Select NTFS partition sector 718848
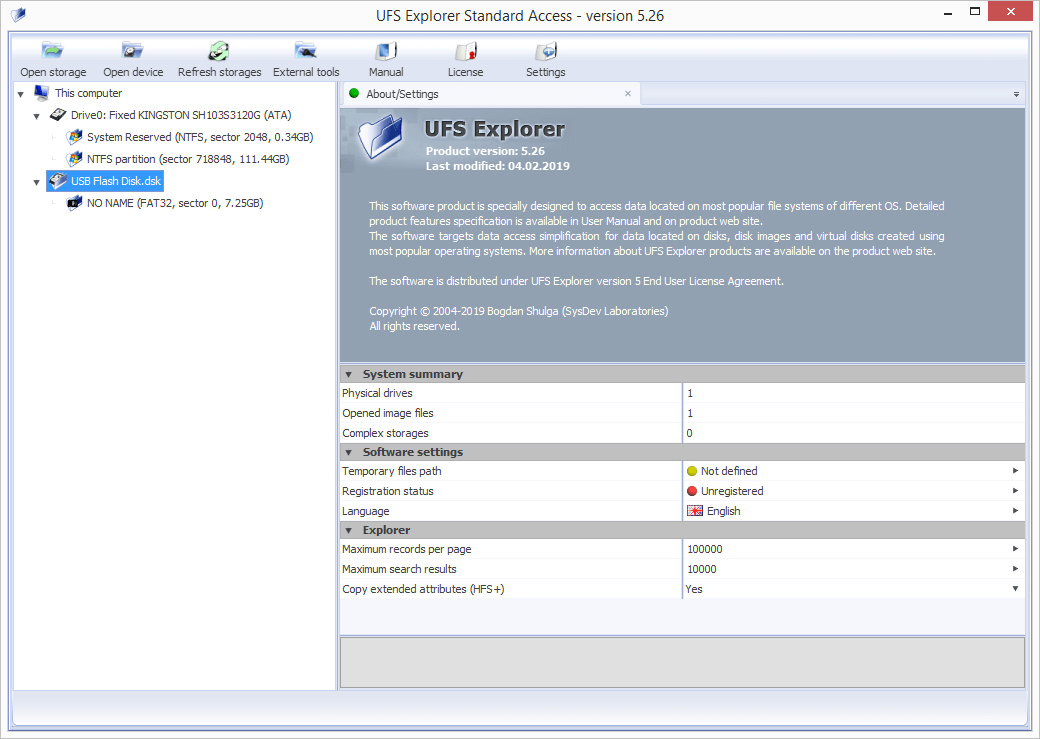 188,159
